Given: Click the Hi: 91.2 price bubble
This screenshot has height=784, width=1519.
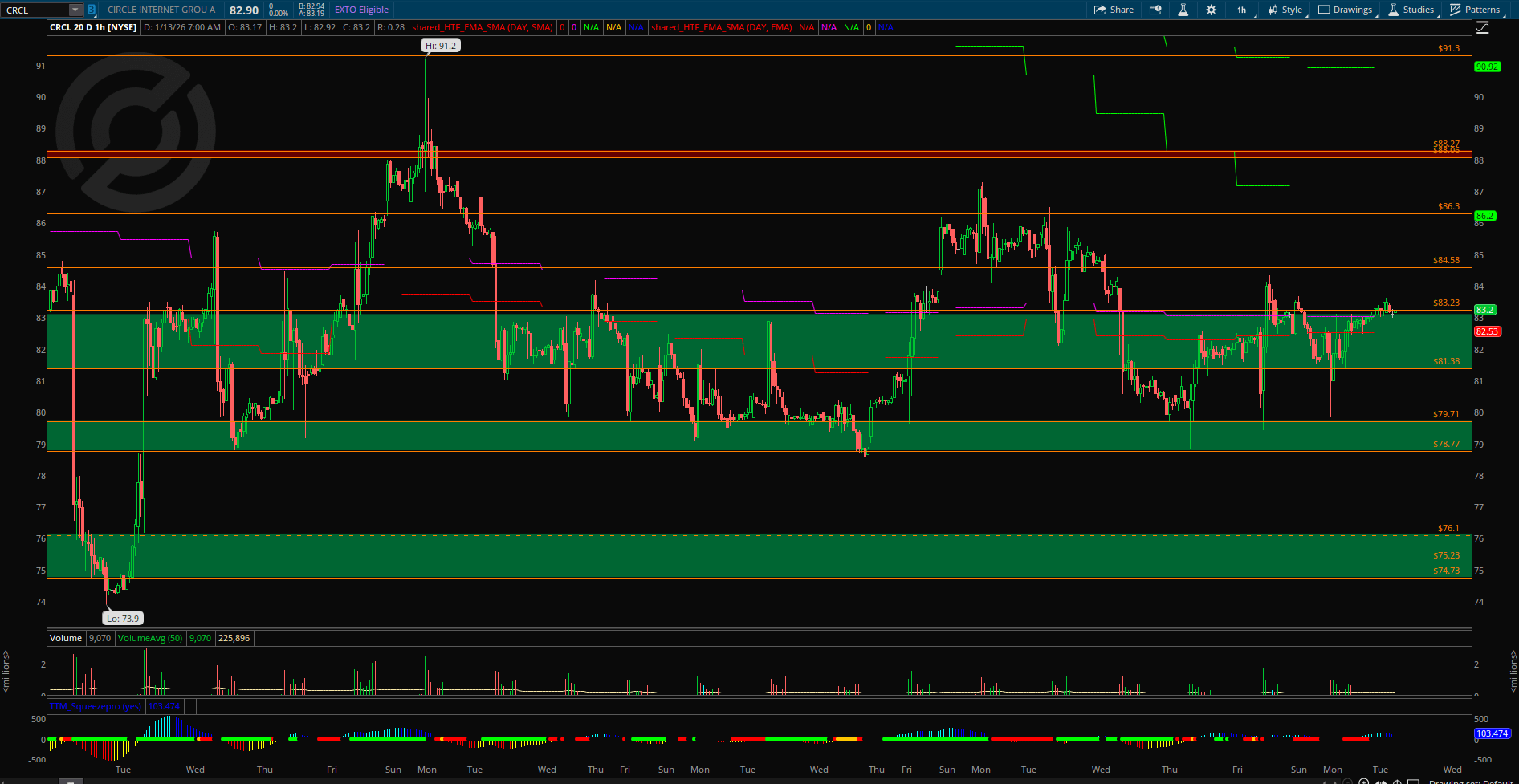Looking at the screenshot, I should click(x=441, y=46).
